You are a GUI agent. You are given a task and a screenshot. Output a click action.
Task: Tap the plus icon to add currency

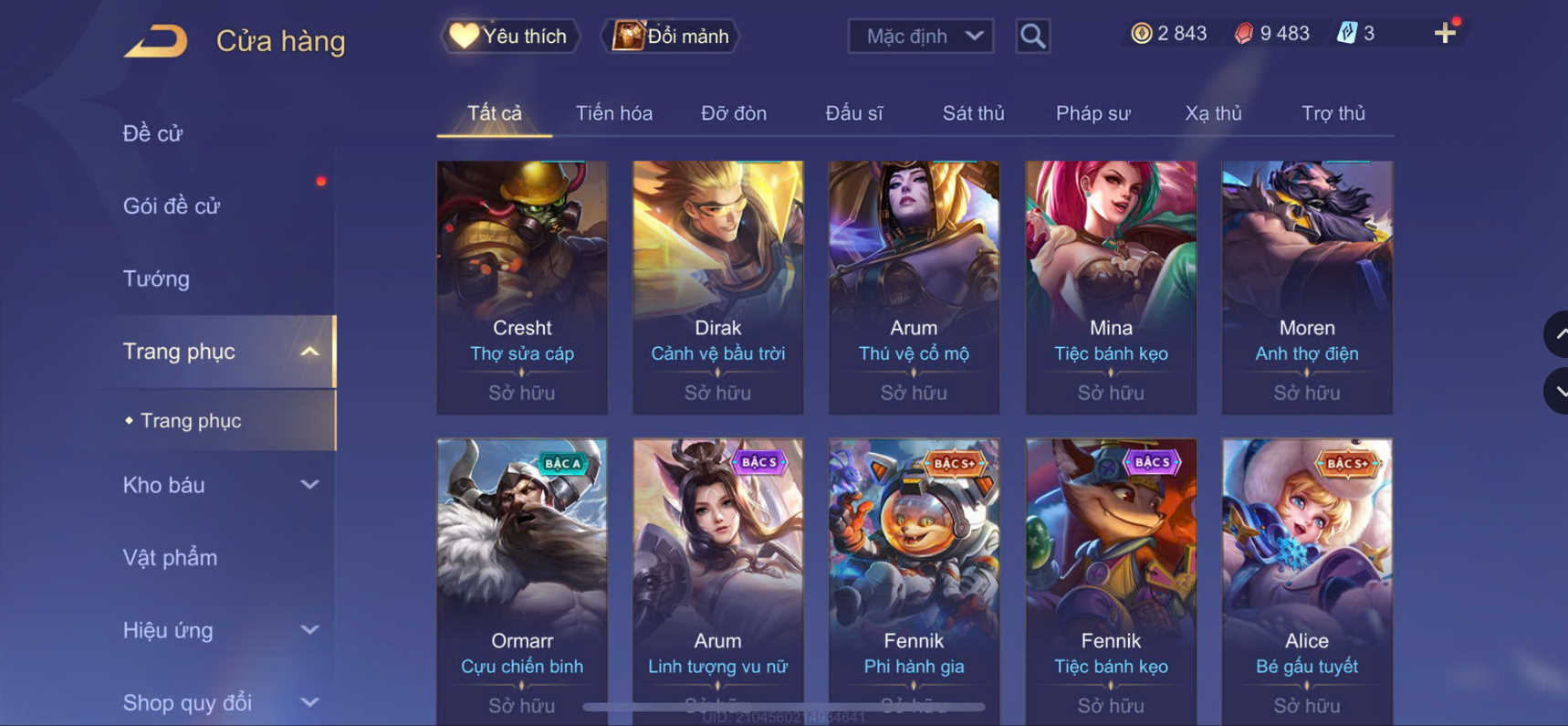pos(1445,34)
